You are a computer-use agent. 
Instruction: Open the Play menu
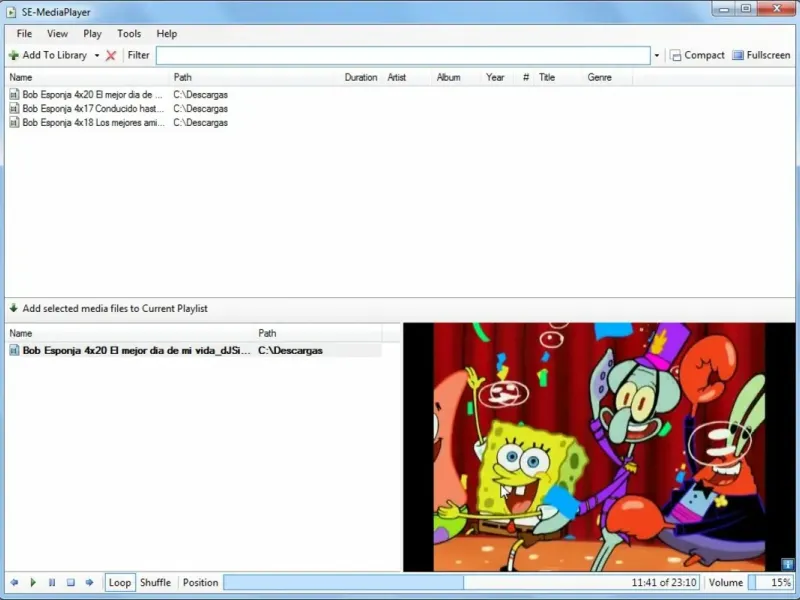pos(92,34)
